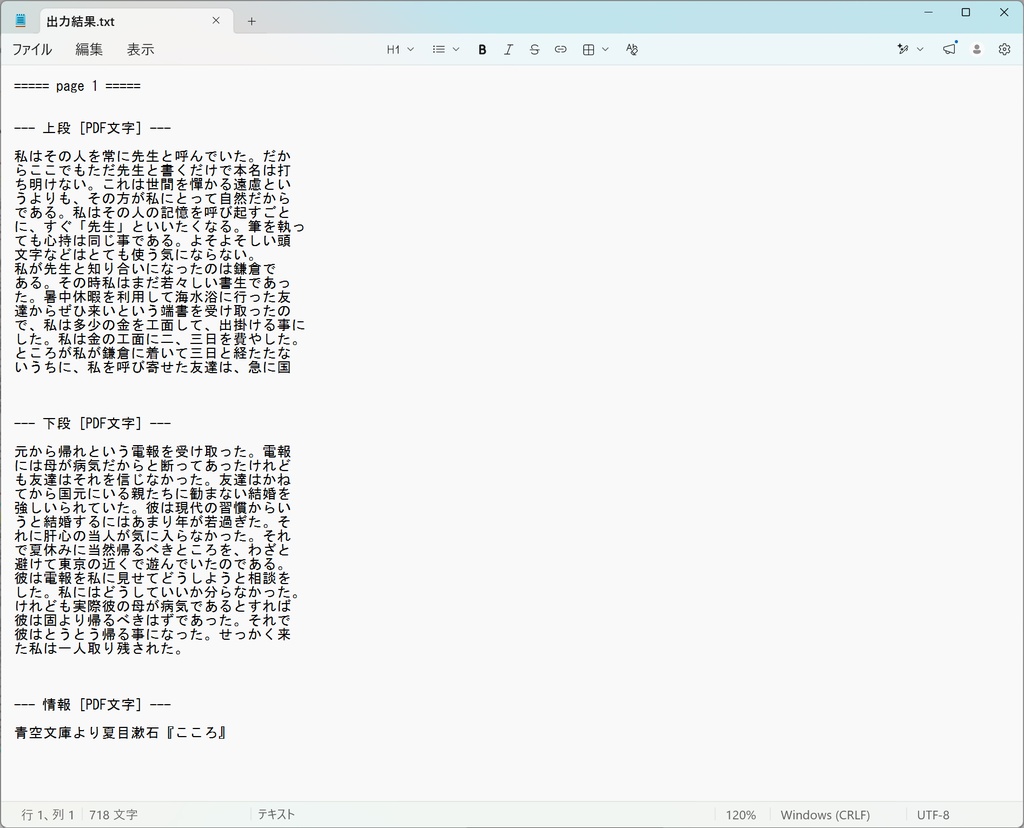
Task: Click line starting いうちに、私を呼び寄せた
Action: tap(152, 367)
